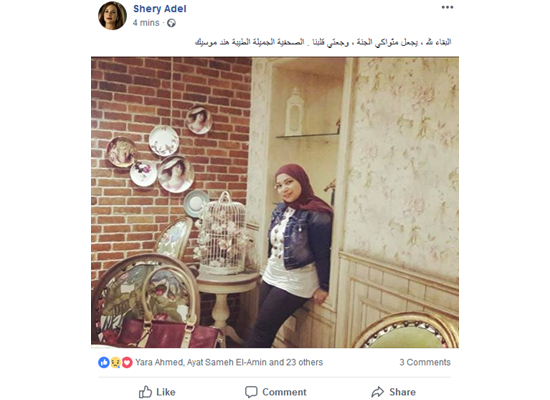Click the thumbs-up outline Like icon
The image size is (550, 400).
tap(145, 392)
